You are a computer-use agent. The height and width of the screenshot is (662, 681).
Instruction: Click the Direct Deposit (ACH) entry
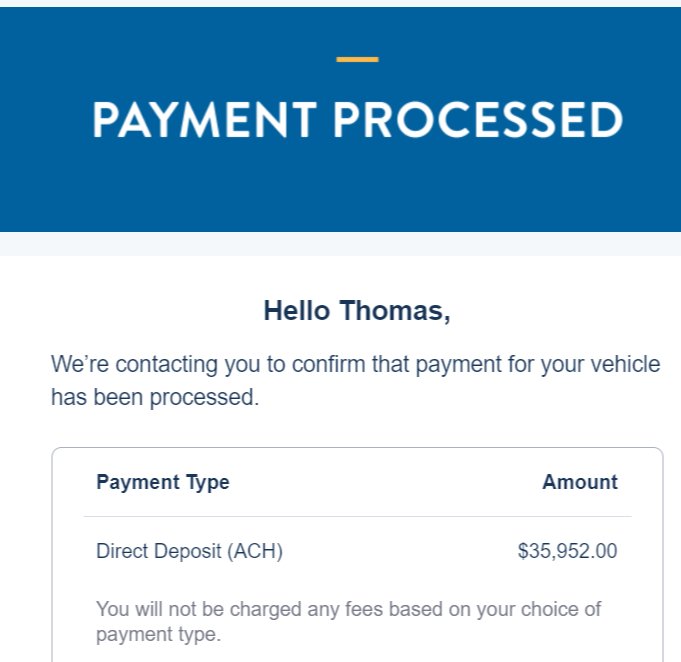(x=189, y=551)
